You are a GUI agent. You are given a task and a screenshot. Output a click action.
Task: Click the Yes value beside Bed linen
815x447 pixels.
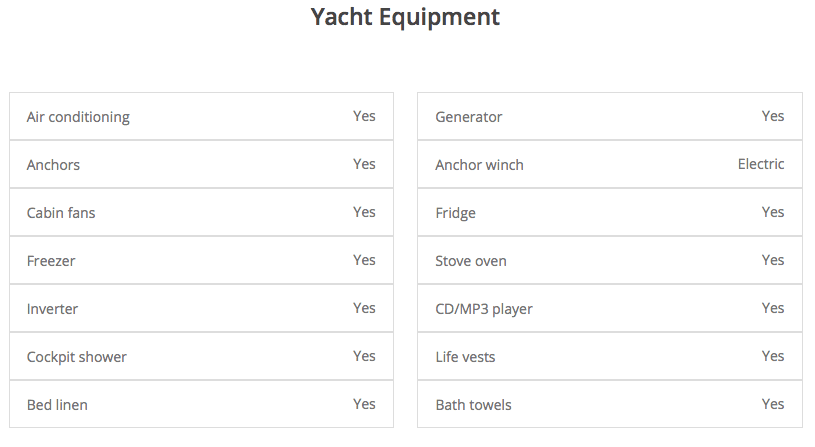point(364,404)
